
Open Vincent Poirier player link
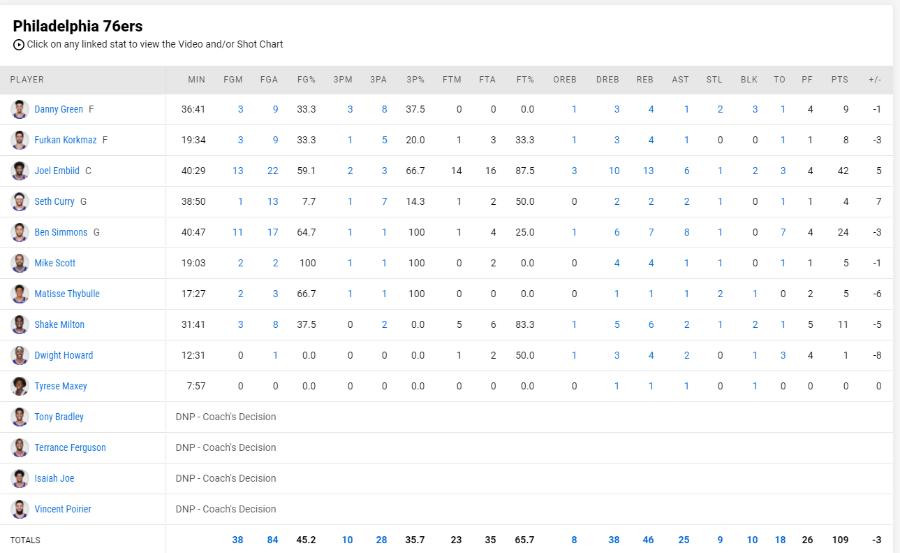[x=63, y=509]
